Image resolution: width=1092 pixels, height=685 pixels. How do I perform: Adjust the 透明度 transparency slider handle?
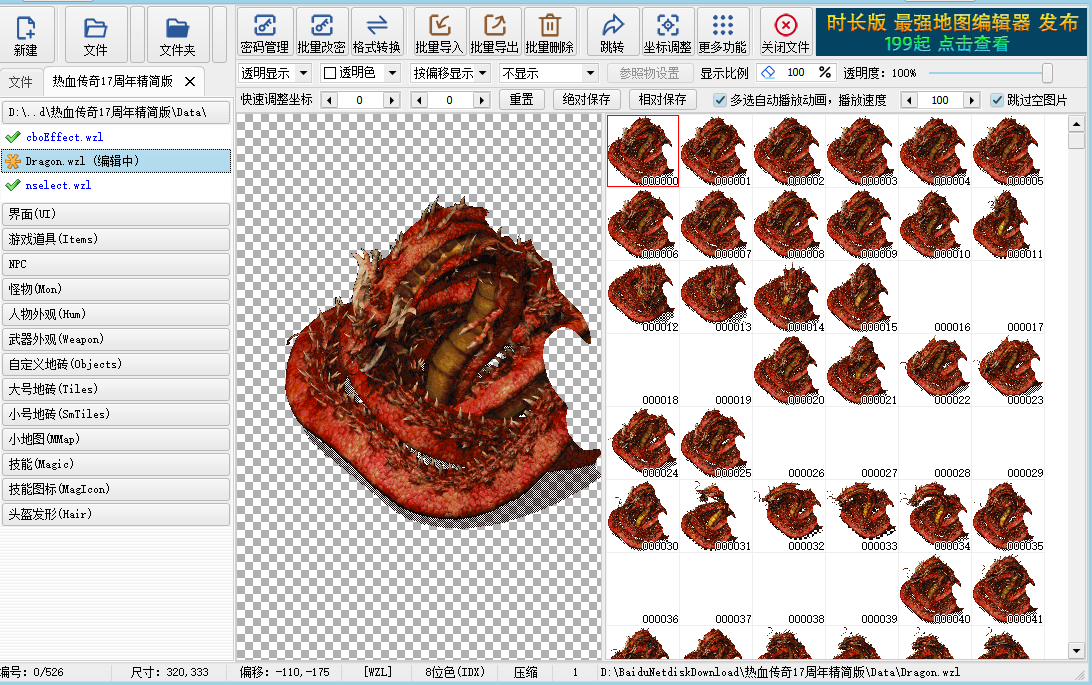pos(1047,73)
